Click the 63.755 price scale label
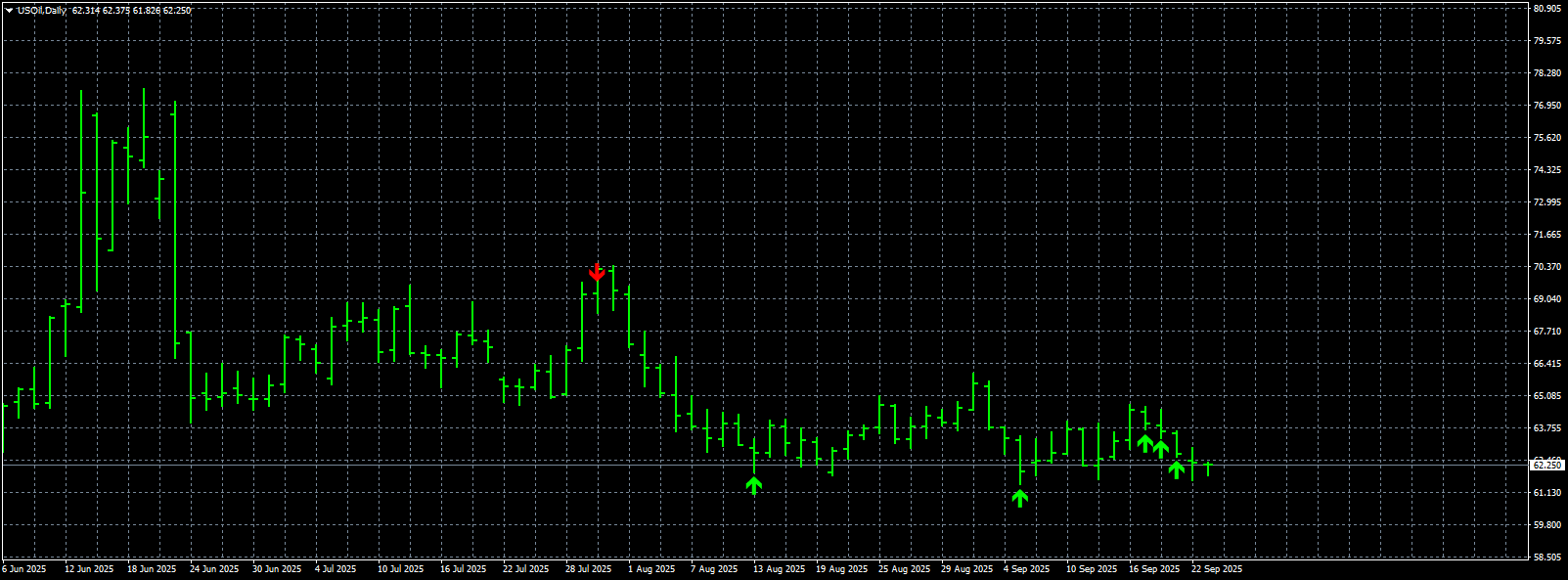This screenshot has width=1568, height=580. [1546, 427]
